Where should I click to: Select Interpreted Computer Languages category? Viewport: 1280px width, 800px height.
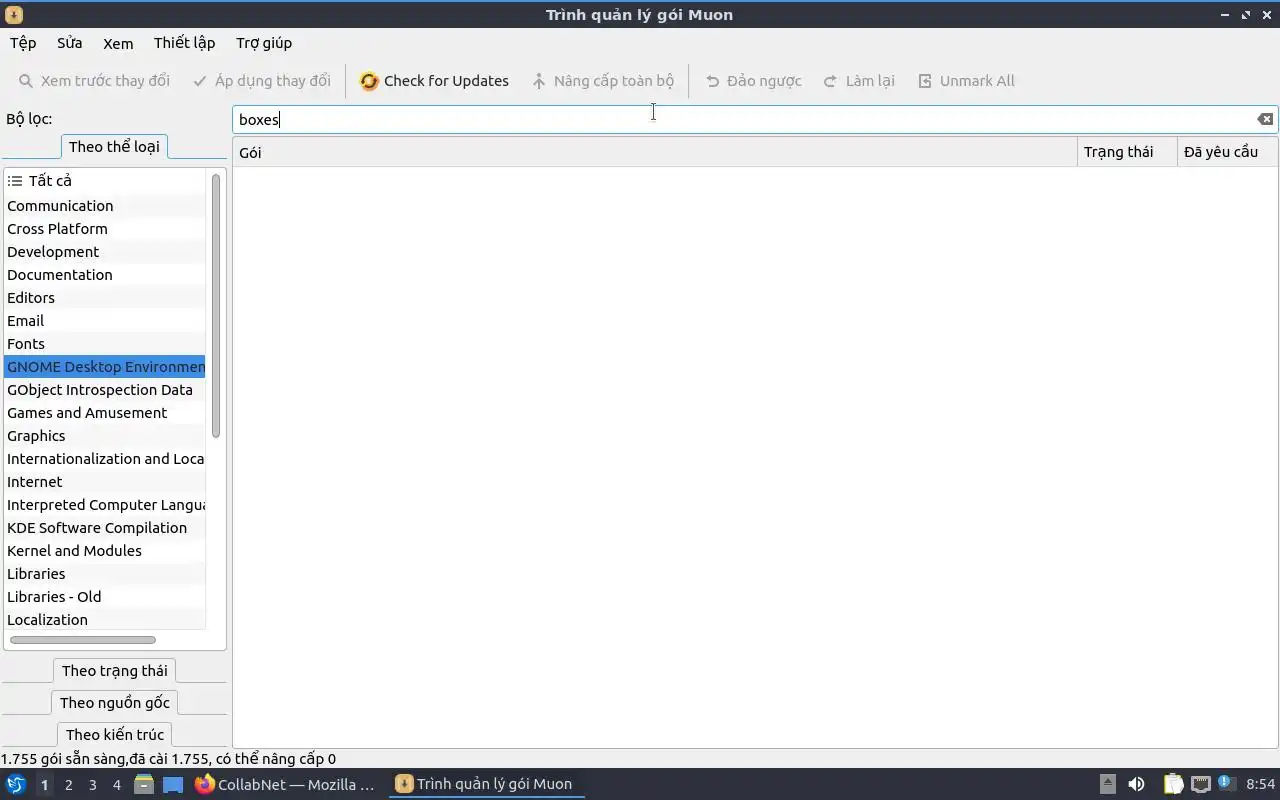105,505
